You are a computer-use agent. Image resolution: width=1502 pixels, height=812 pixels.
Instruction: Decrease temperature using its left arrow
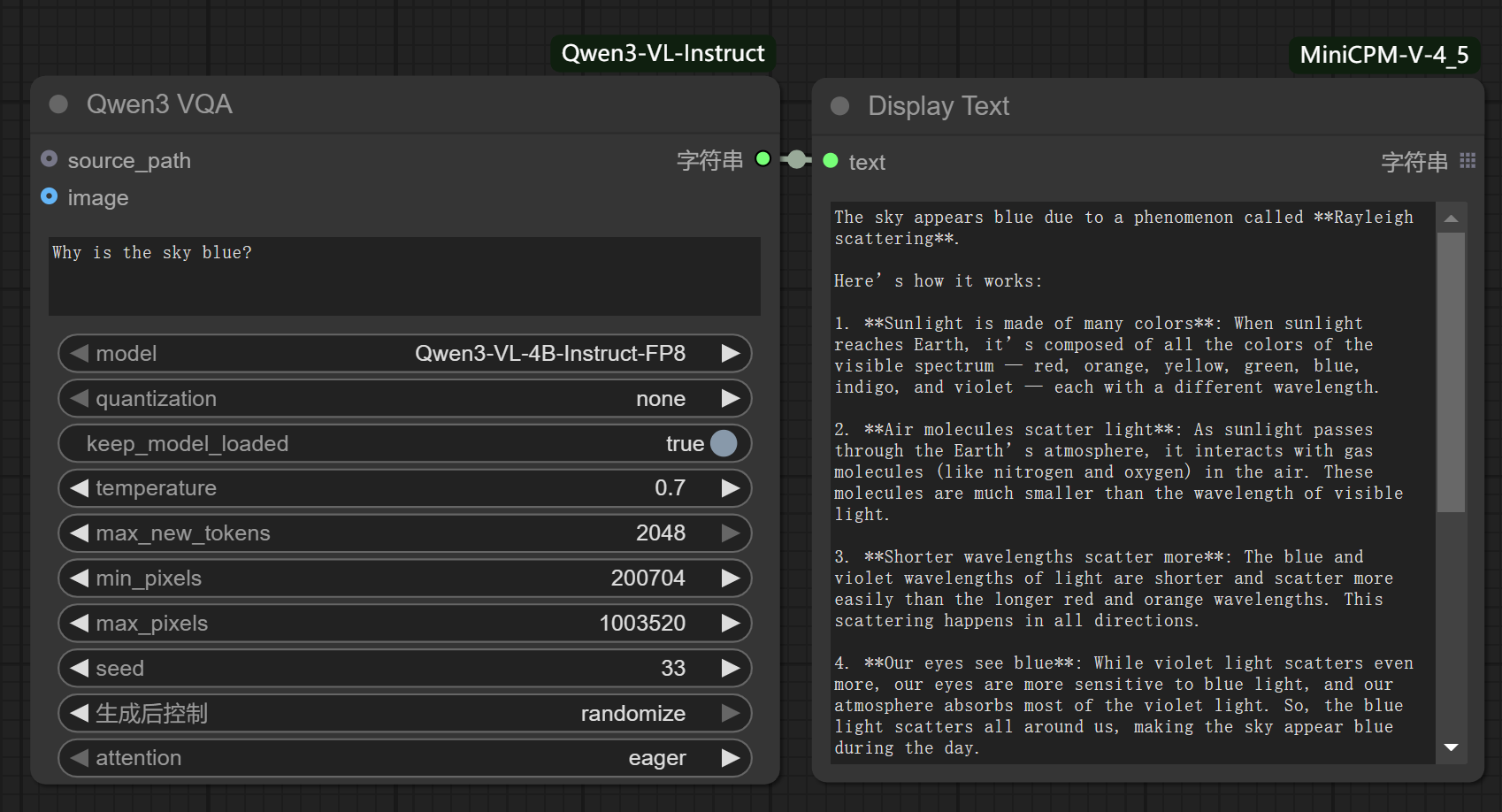(x=78, y=487)
